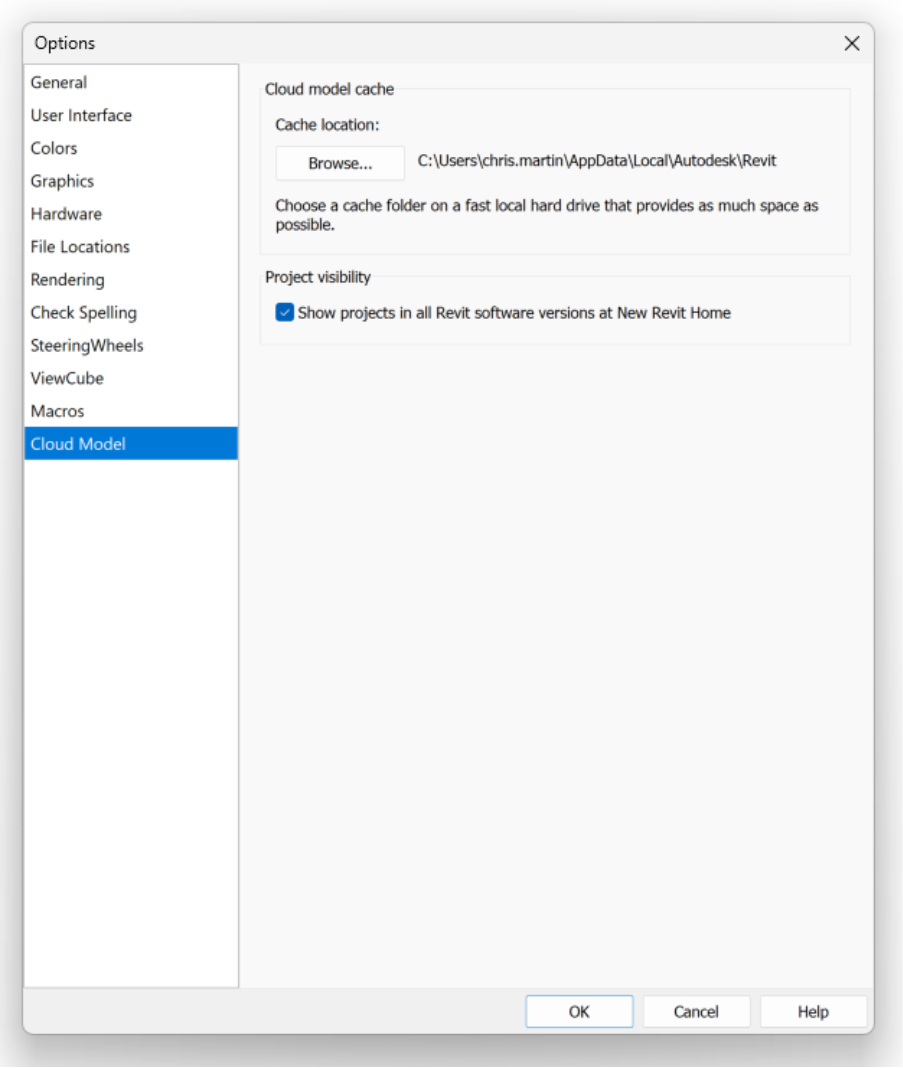Click the 'Choose a cache folder' hint text
This screenshot has width=903, height=1068.
tap(547, 215)
